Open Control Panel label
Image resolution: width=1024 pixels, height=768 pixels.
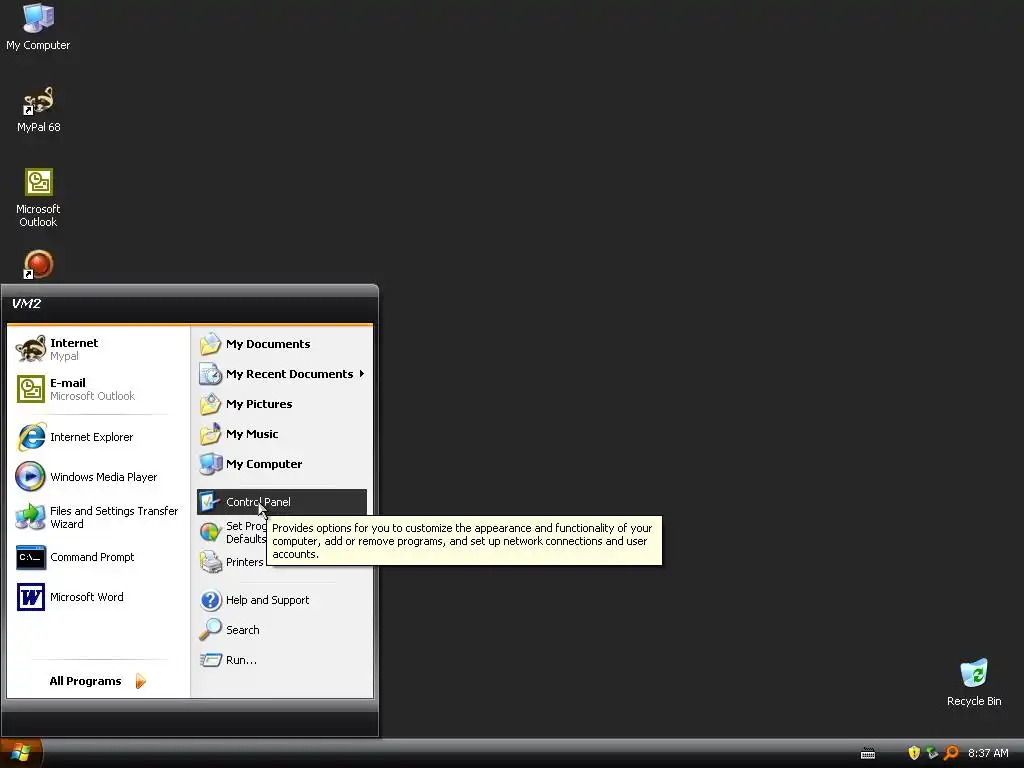point(258,502)
